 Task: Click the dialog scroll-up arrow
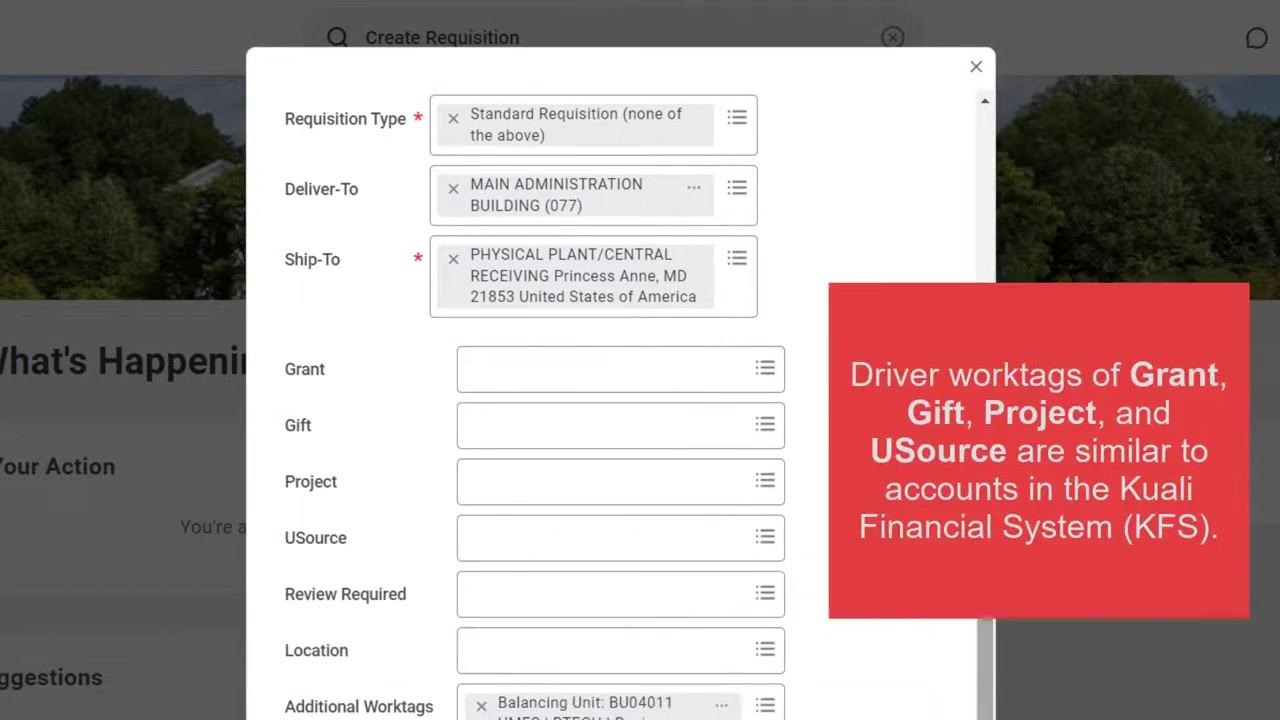pos(985,101)
